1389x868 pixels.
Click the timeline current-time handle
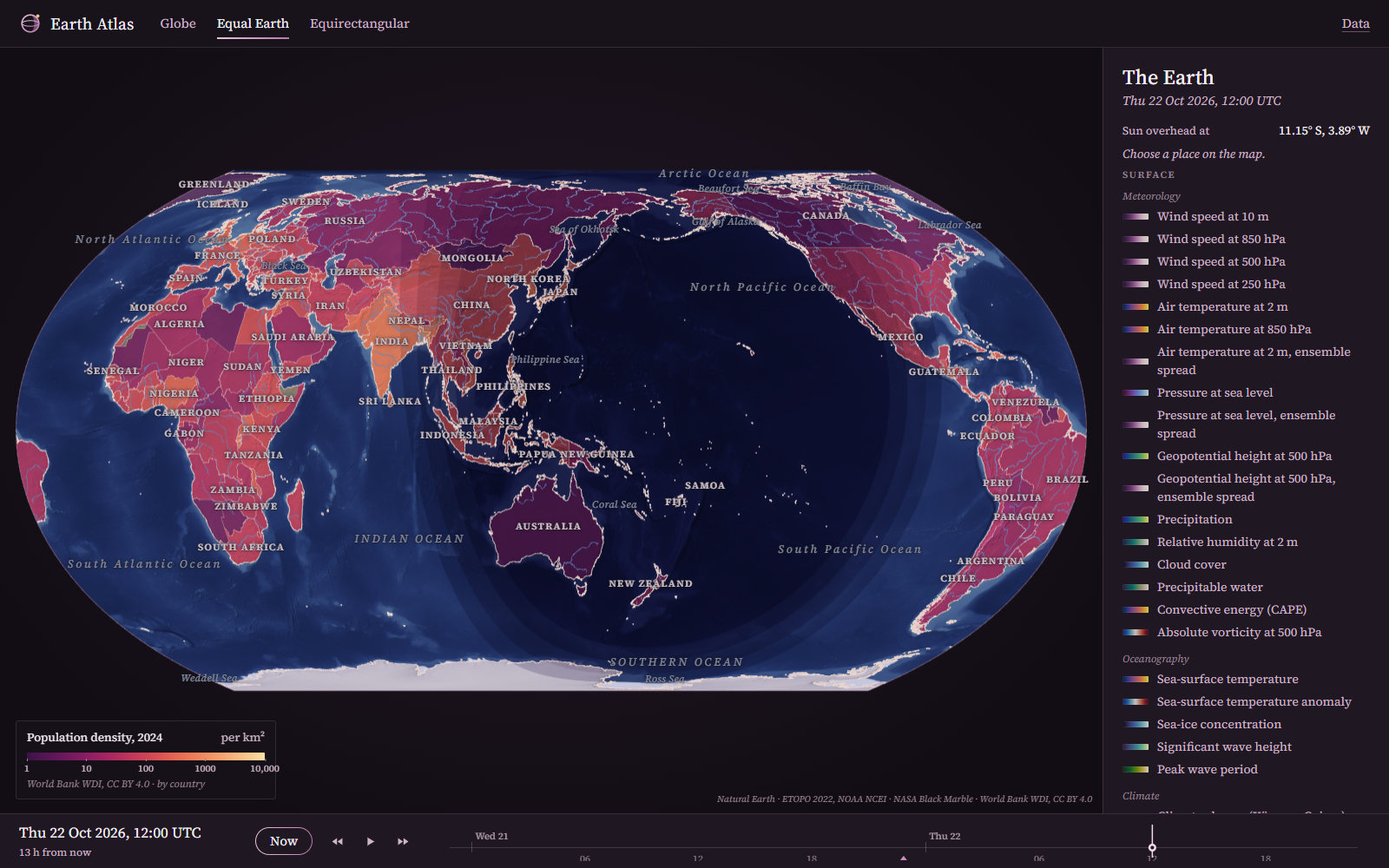tap(1152, 847)
